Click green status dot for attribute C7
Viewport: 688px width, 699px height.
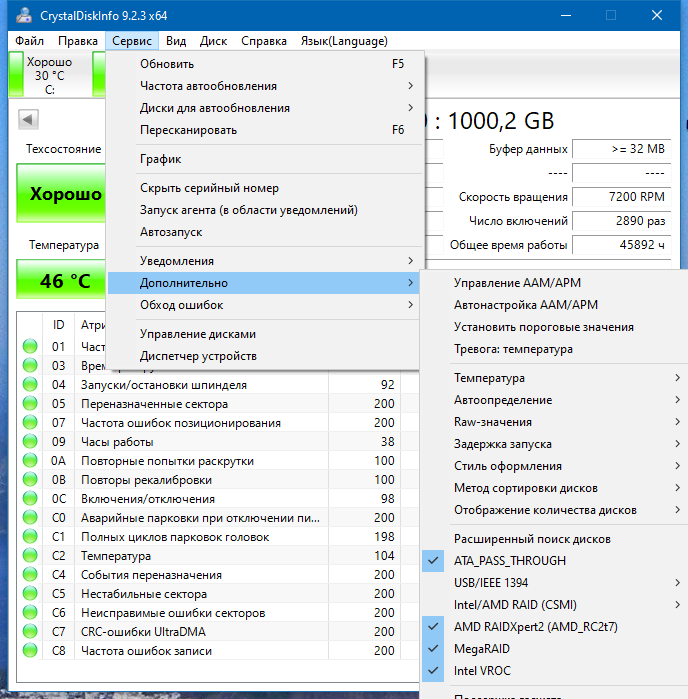(x=30, y=632)
